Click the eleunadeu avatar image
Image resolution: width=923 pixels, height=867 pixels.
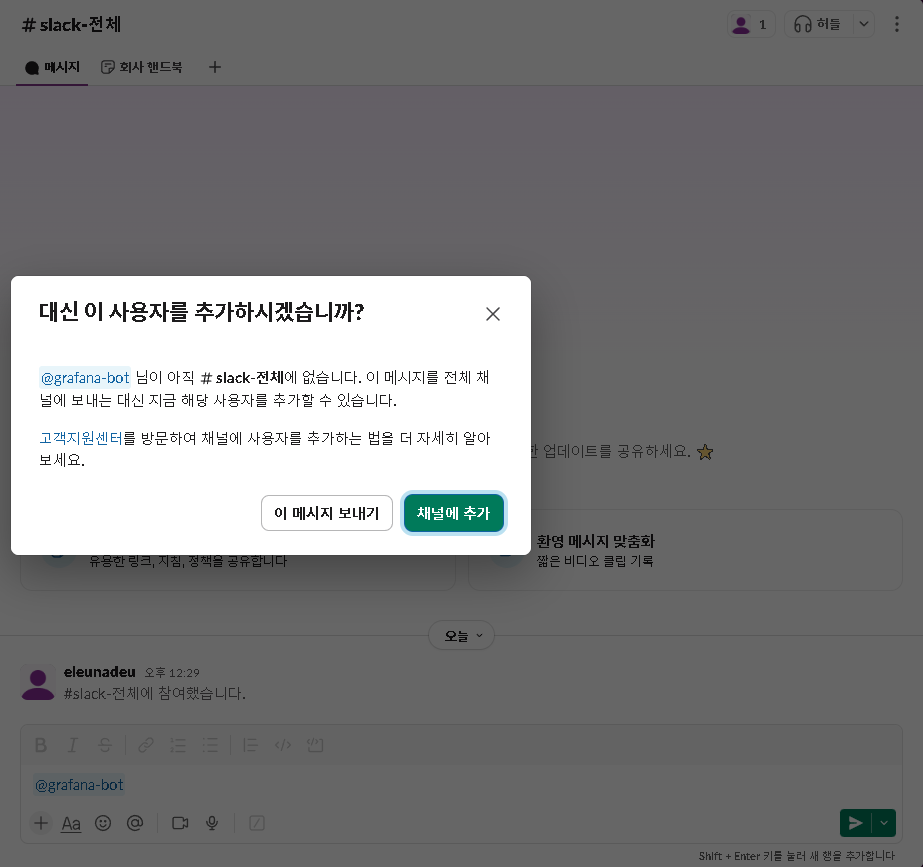coord(38,683)
